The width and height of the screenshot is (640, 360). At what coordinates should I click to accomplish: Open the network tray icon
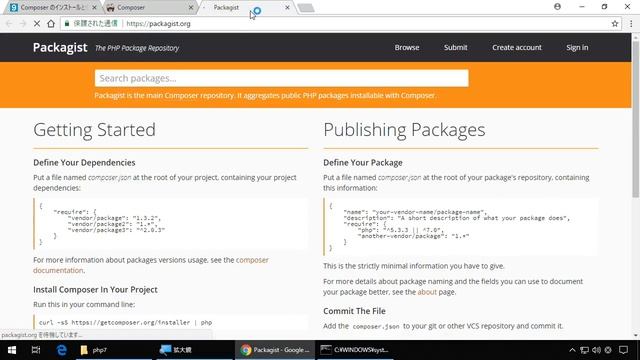584,350
